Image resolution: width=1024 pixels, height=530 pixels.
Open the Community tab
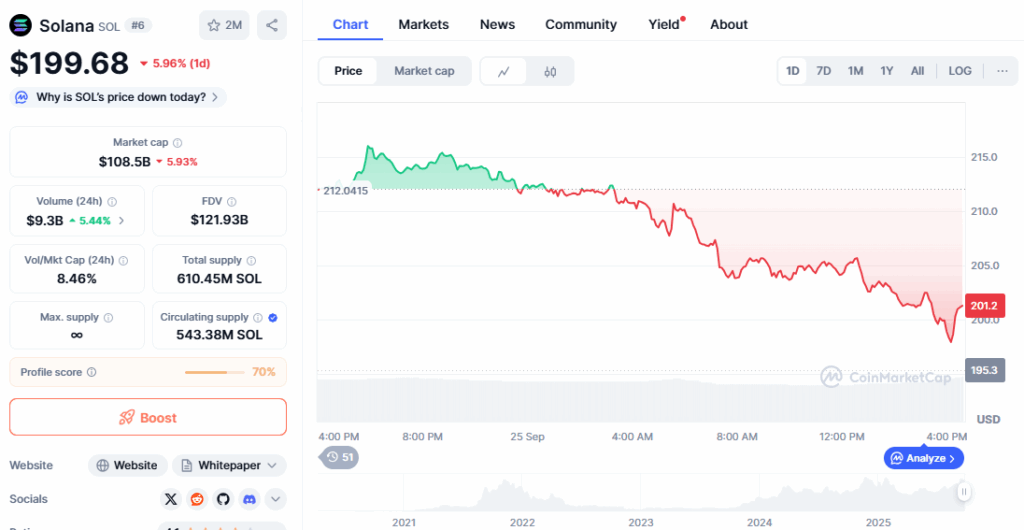tap(581, 25)
